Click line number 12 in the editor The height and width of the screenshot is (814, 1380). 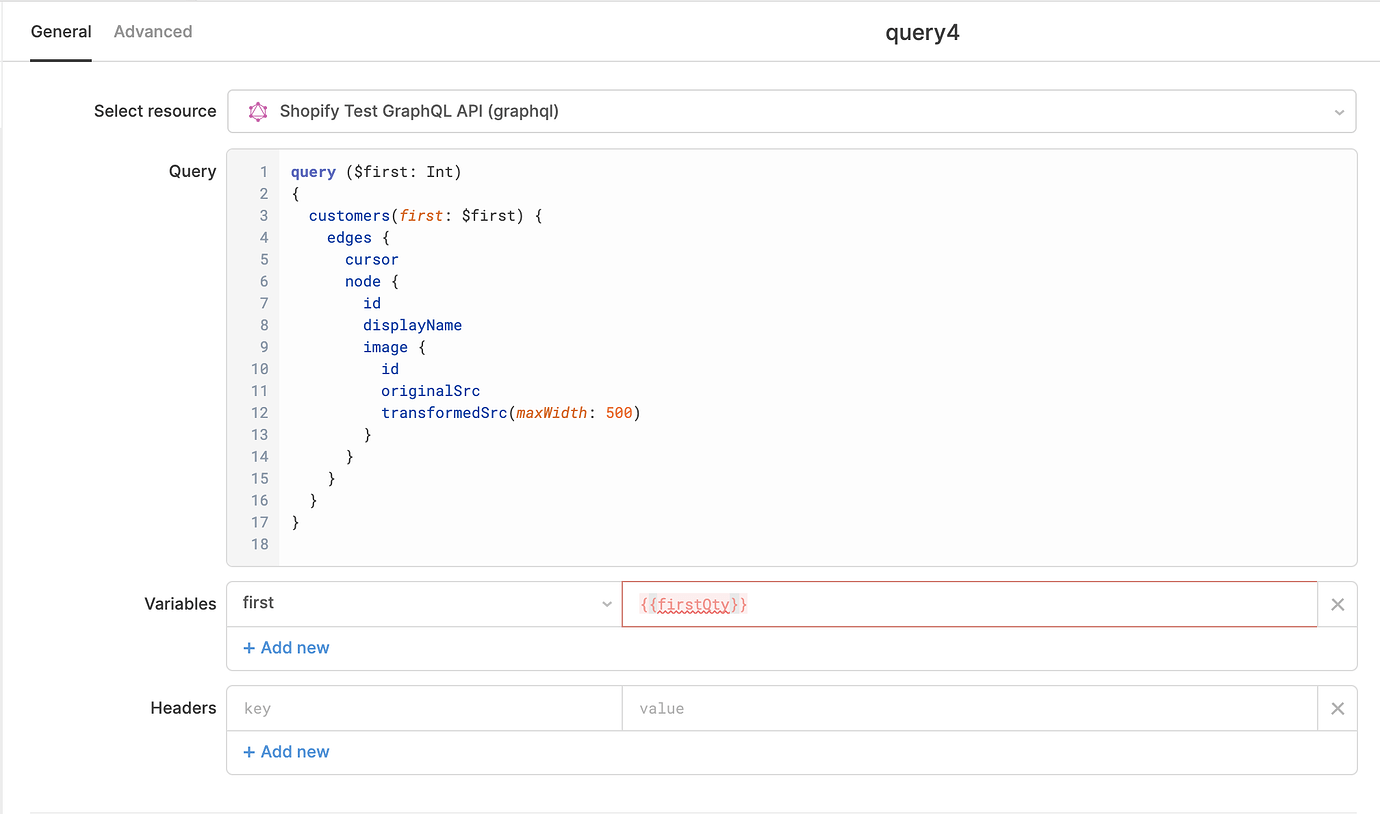click(259, 412)
